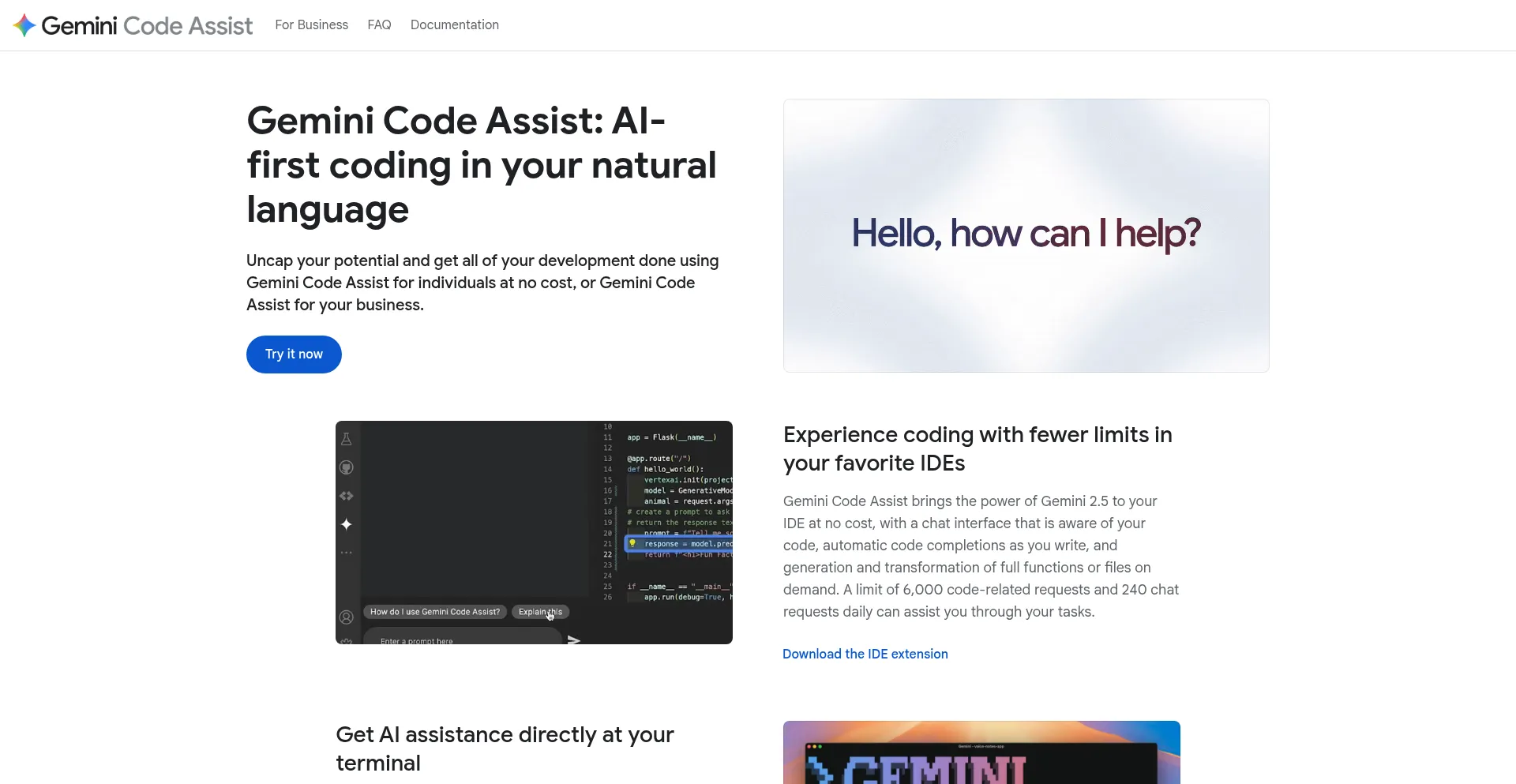
Task: Click the Gemini sparkle logo icon
Action: pyautogui.click(x=24, y=25)
